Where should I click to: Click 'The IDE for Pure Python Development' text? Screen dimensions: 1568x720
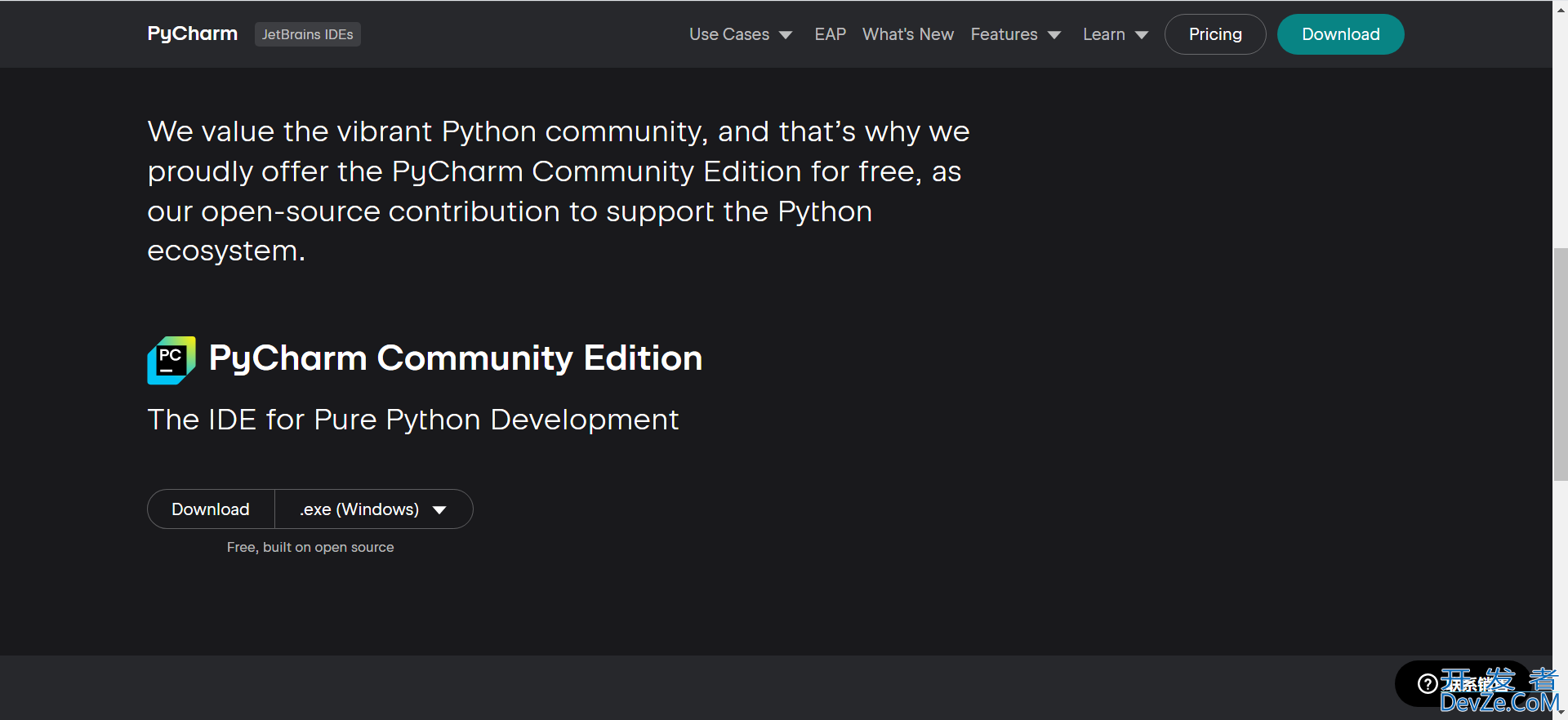click(x=413, y=420)
